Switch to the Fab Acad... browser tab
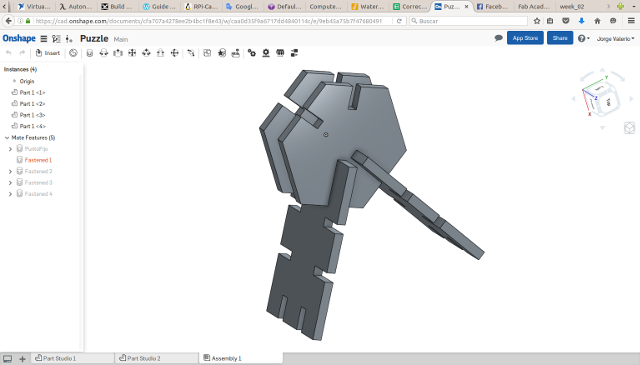The image size is (640, 365). point(533,7)
